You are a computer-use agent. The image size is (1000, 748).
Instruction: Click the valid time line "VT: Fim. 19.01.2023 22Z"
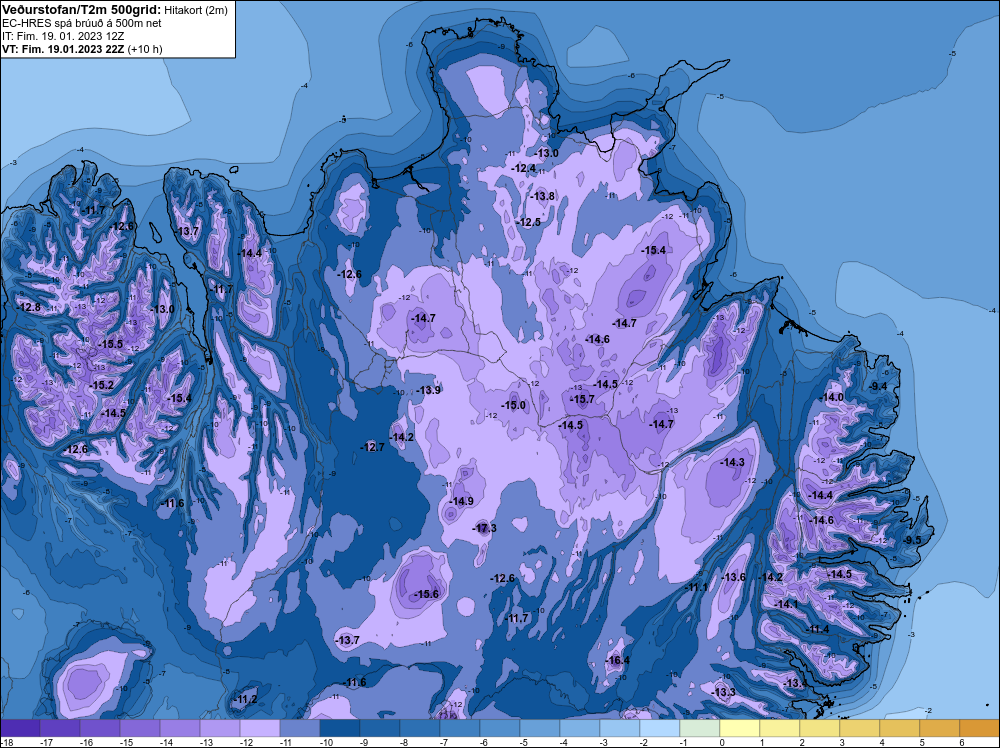[x=63, y=49]
